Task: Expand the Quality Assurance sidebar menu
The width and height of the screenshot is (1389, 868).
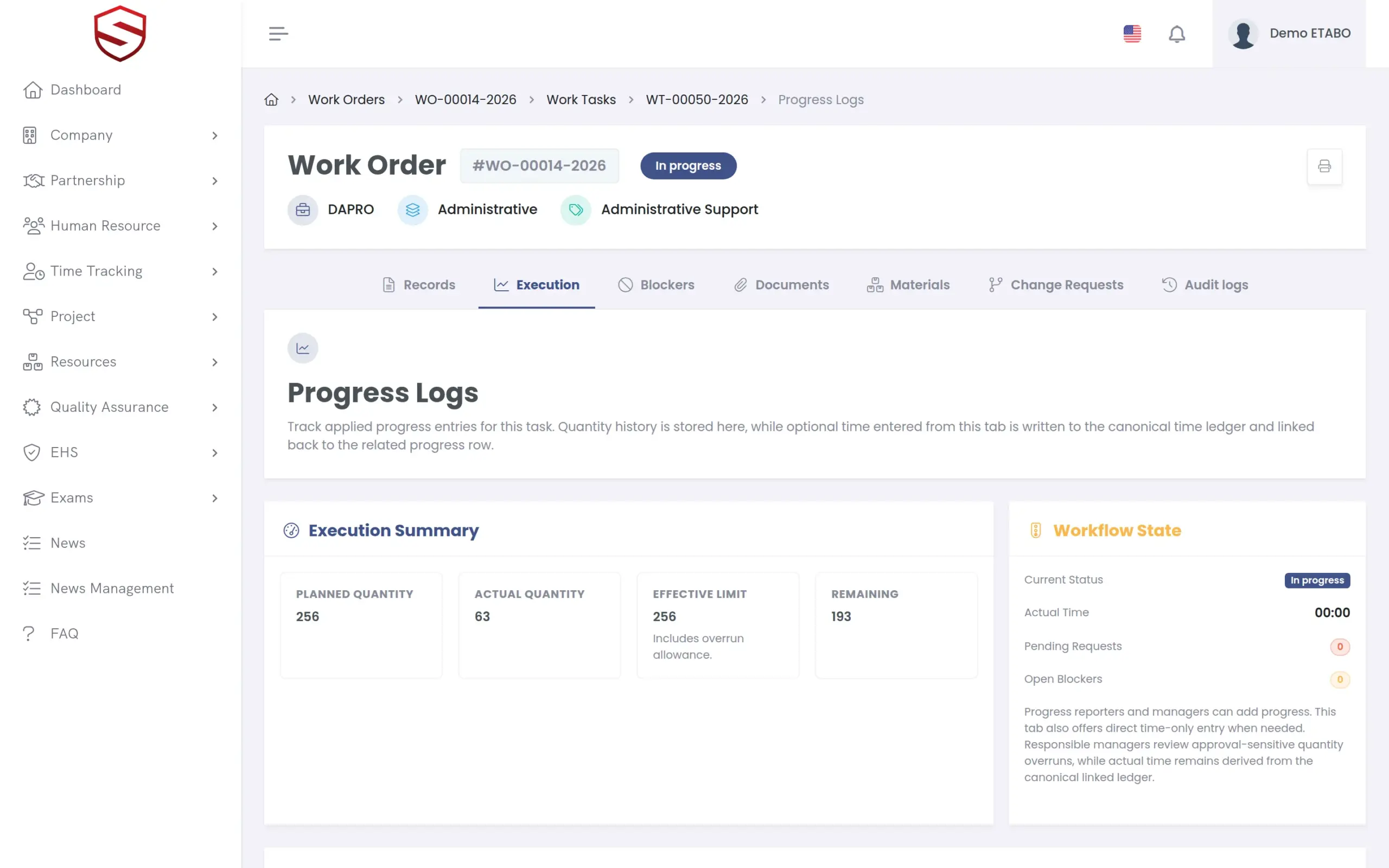Action: (x=120, y=407)
